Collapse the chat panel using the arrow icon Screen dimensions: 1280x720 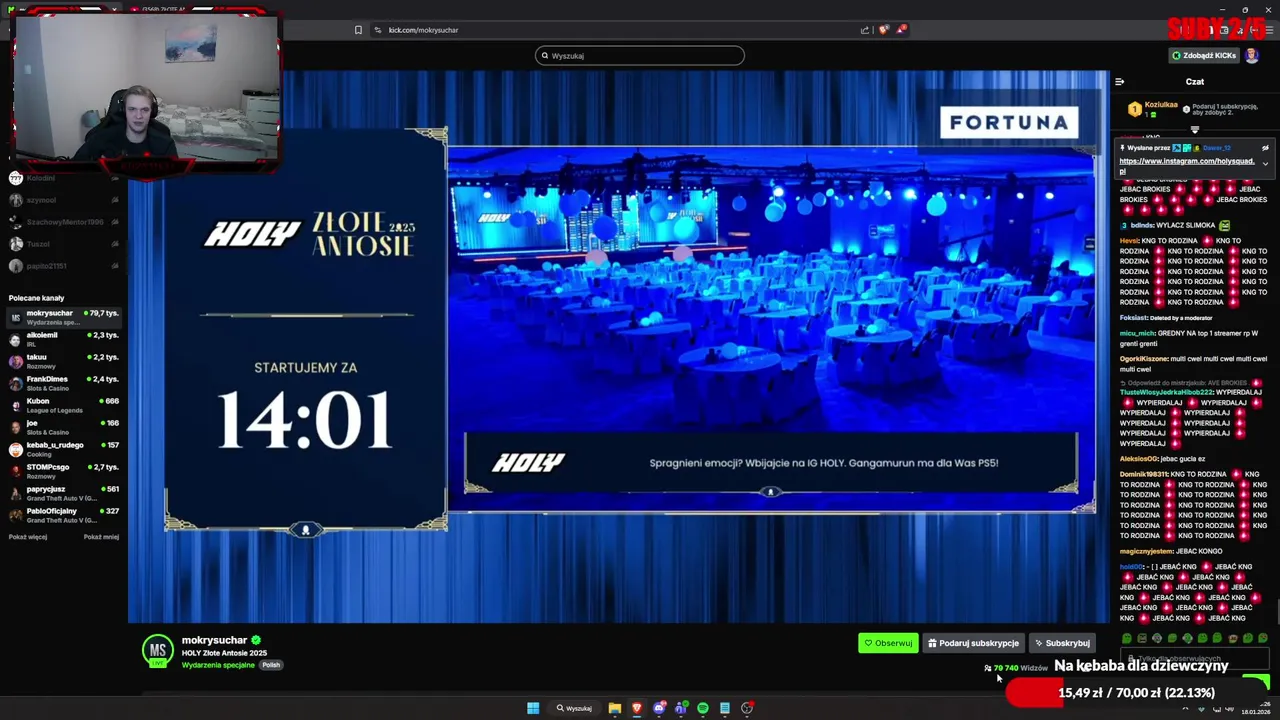1120,82
